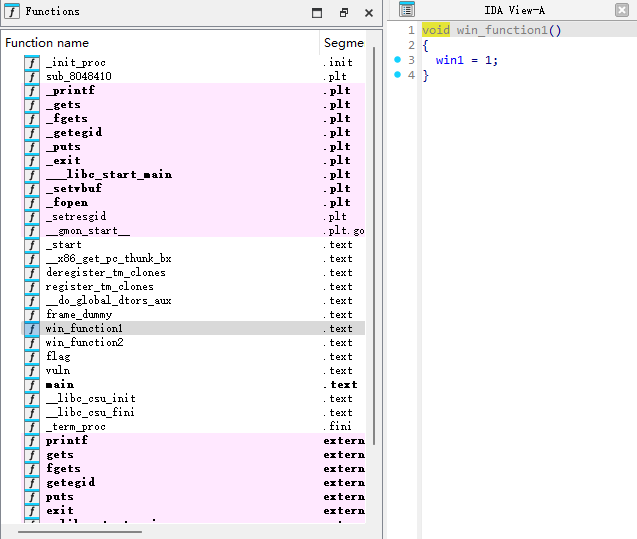Click the function icon beside flag
Image resolution: width=637 pixels, height=539 pixels.
32,356
